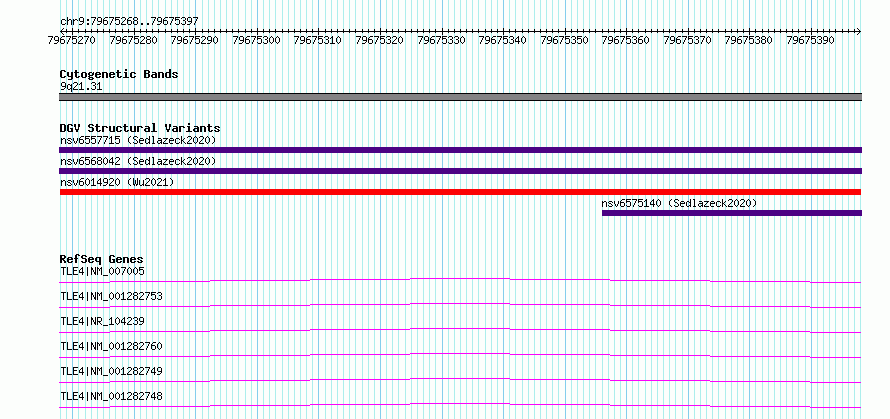This screenshot has height=419, width=890.
Task: Select the TLE4|NM_001282748 intron line
Action: point(460,405)
